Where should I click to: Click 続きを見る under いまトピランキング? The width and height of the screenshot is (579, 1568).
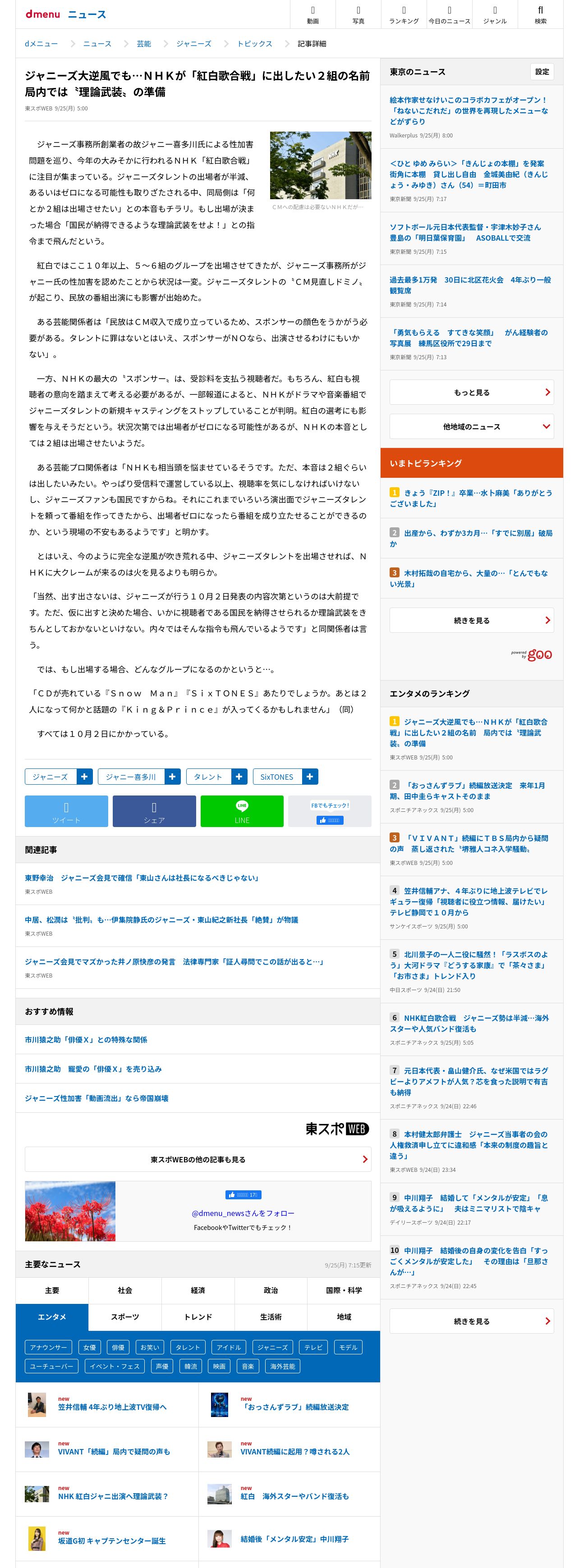pyautogui.click(x=472, y=620)
